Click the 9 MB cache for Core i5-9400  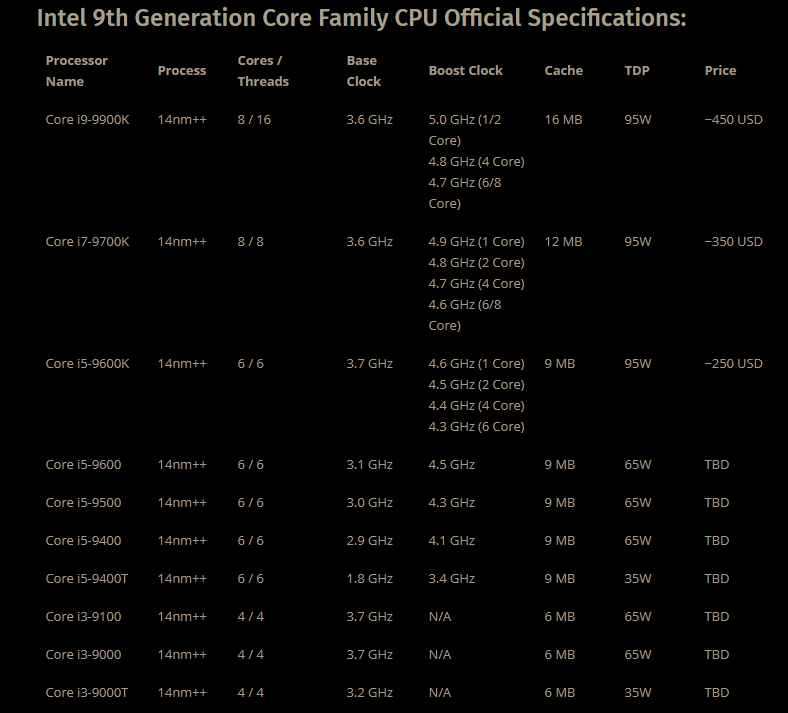pos(560,541)
